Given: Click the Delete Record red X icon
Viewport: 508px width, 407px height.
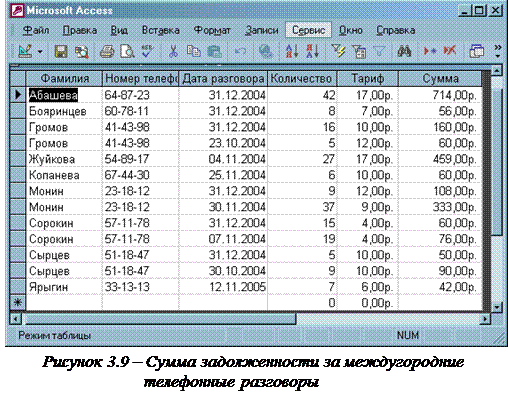Looking at the screenshot, I should pyautogui.click(x=450, y=51).
